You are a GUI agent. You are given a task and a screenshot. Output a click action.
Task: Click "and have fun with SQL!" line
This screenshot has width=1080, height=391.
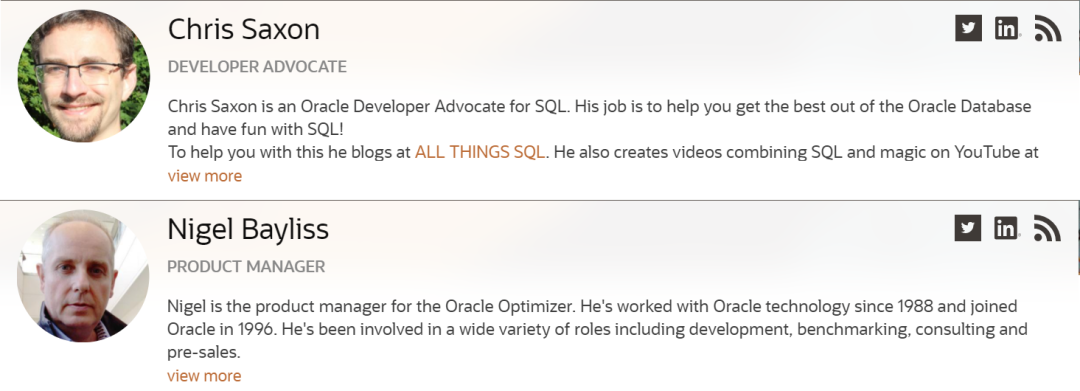tap(256, 129)
